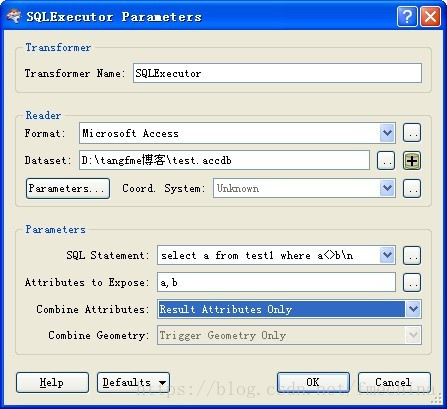The height and width of the screenshot is (409, 447).
Task: Open Attributes to Expose ellipsis button
Action: (x=412, y=283)
